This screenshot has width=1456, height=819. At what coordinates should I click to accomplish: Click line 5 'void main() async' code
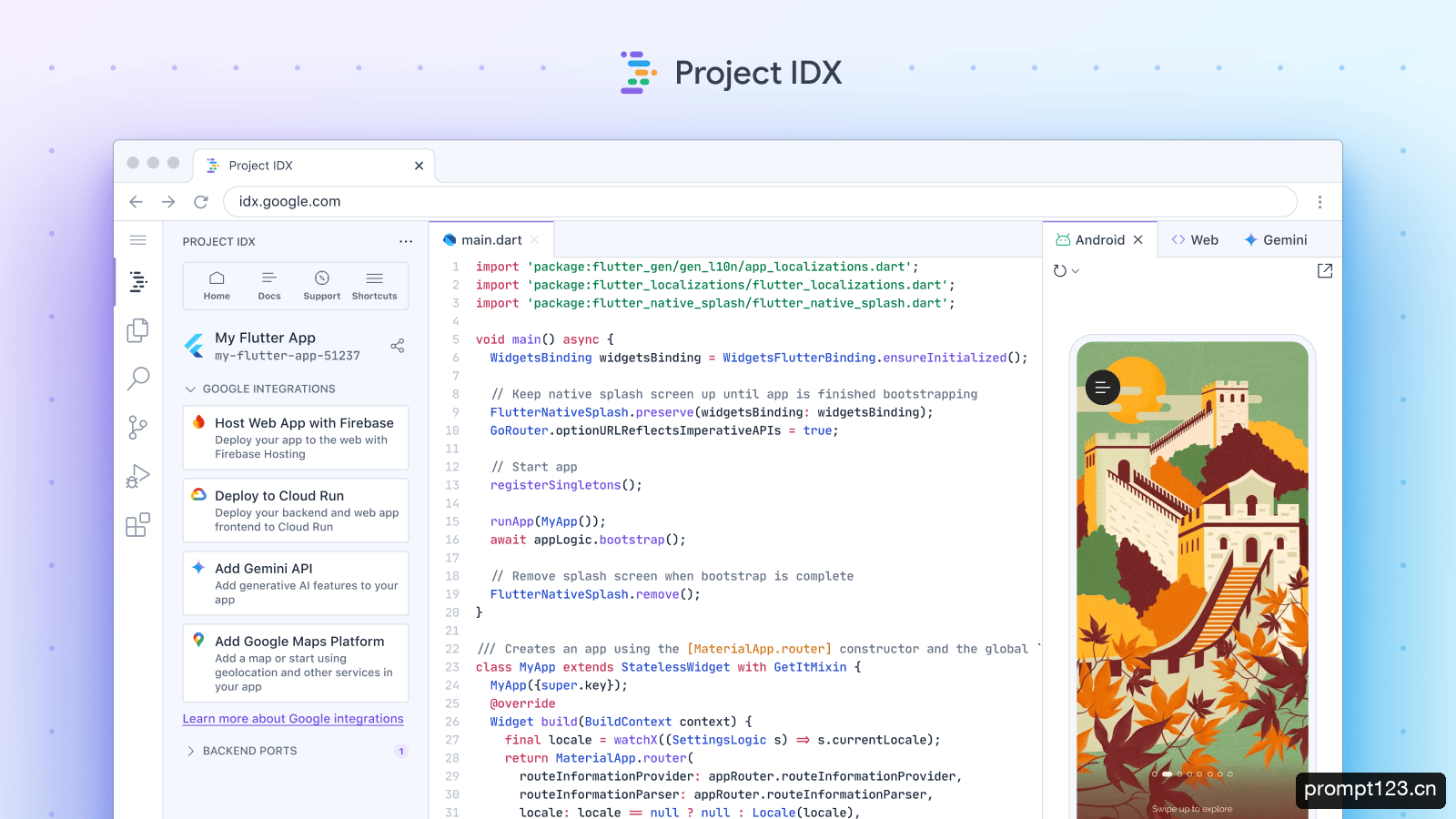pyautogui.click(x=544, y=339)
